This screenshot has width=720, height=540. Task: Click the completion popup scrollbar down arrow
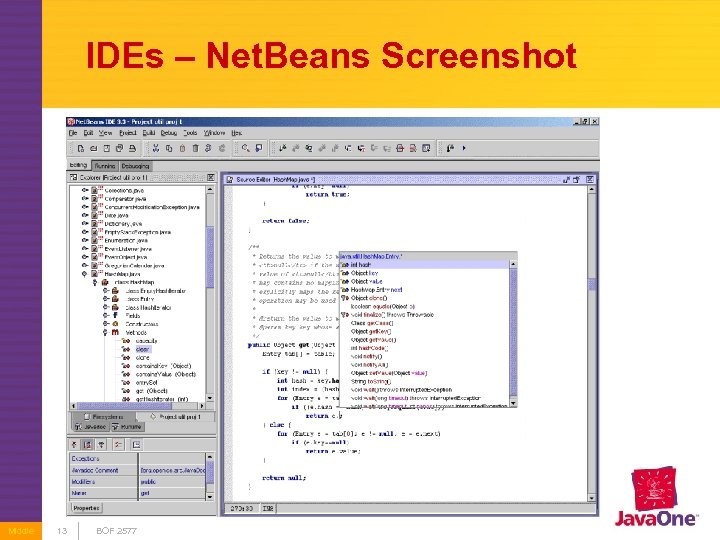click(513, 403)
